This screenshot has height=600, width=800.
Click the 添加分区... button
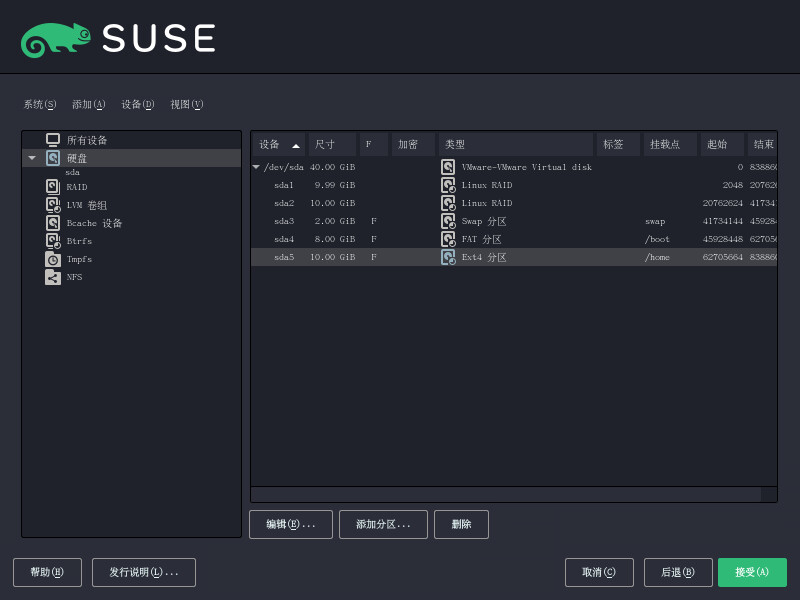tap(383, 524)
